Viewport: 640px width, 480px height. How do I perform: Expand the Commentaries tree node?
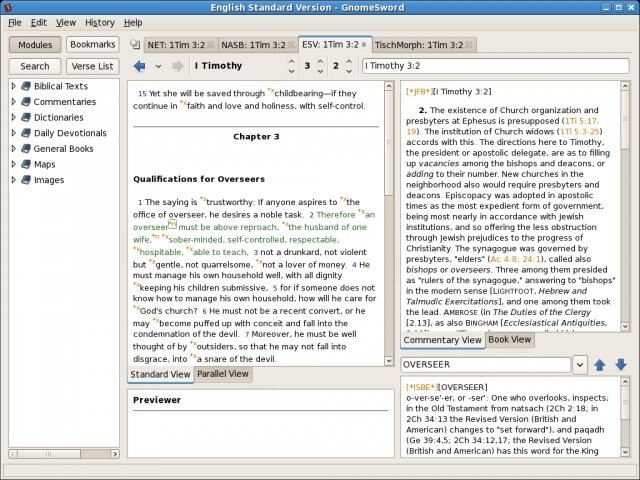tap(14, 102)
